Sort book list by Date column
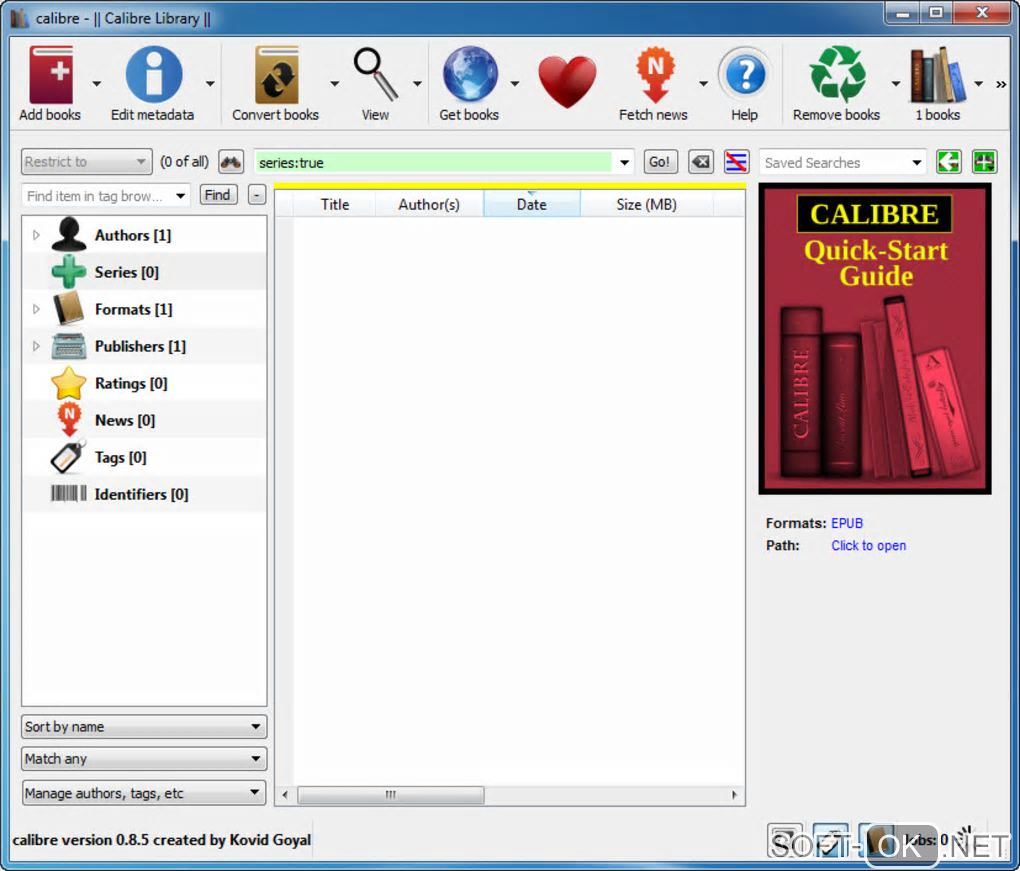Image resolution: width=1020 pixels, height=871 pixels. point(531,204)
